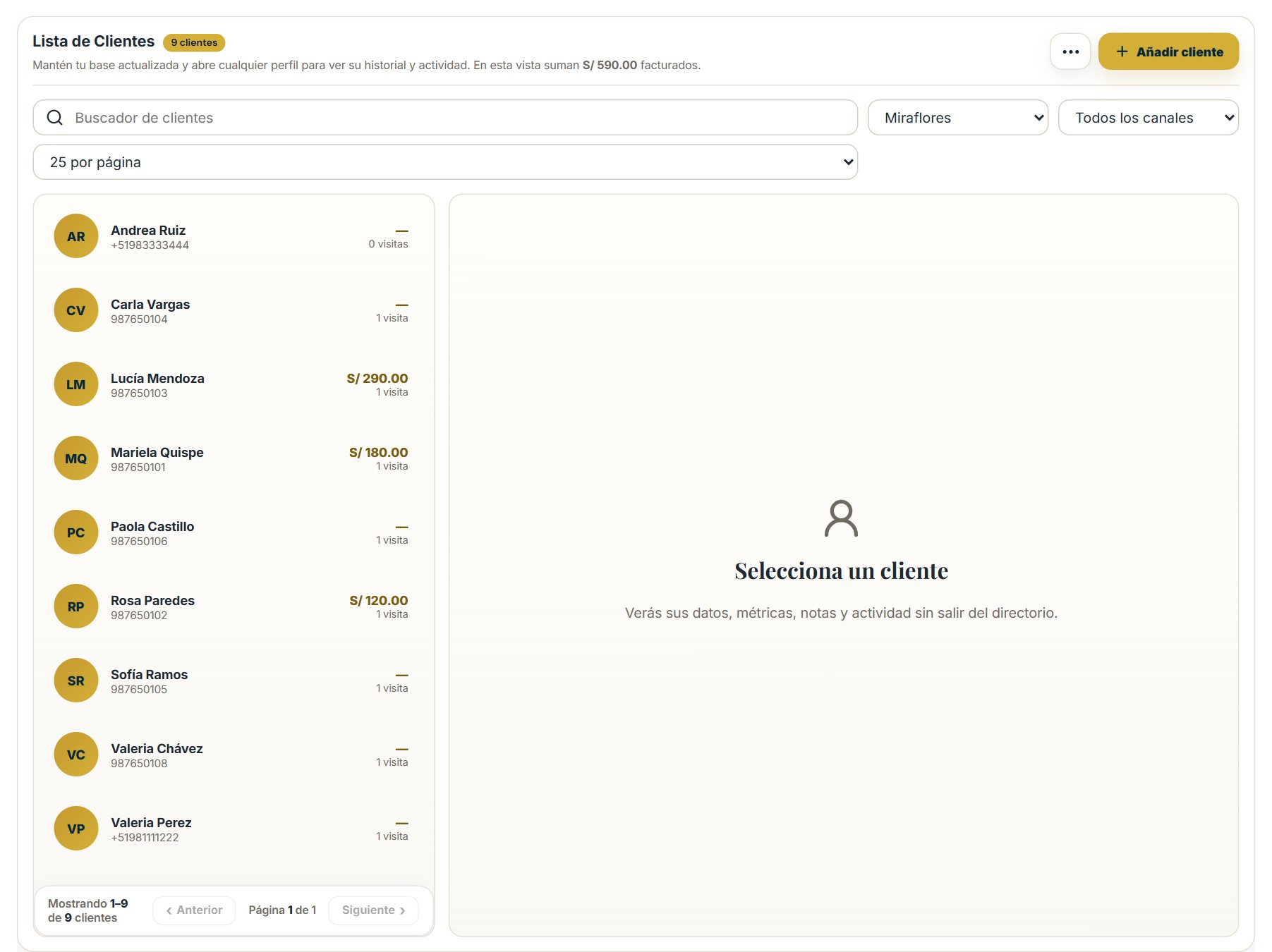Focus the Buscador de clientes search field

[x=445, y=118]
